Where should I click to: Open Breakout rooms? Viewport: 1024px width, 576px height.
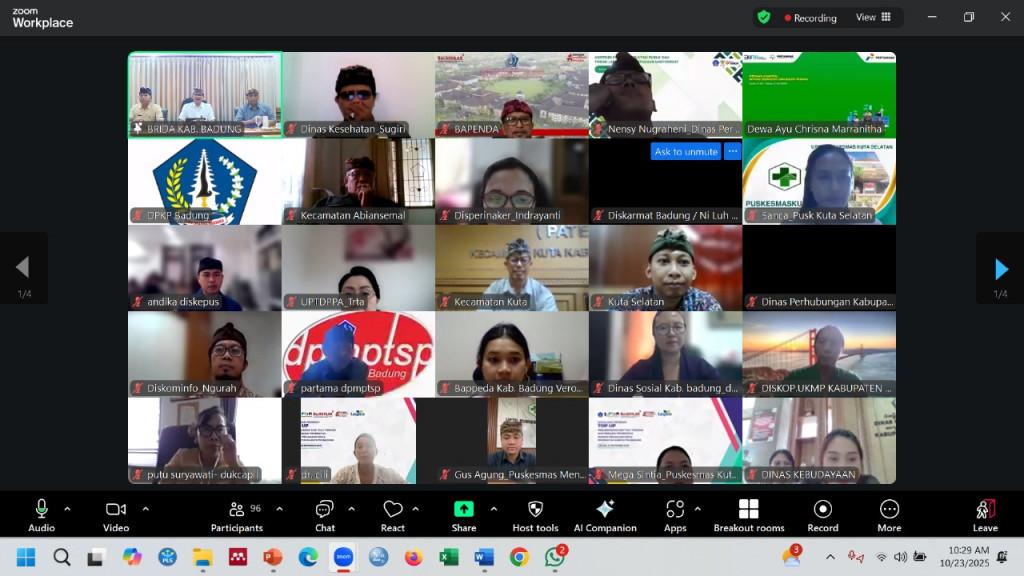point(748,515)
